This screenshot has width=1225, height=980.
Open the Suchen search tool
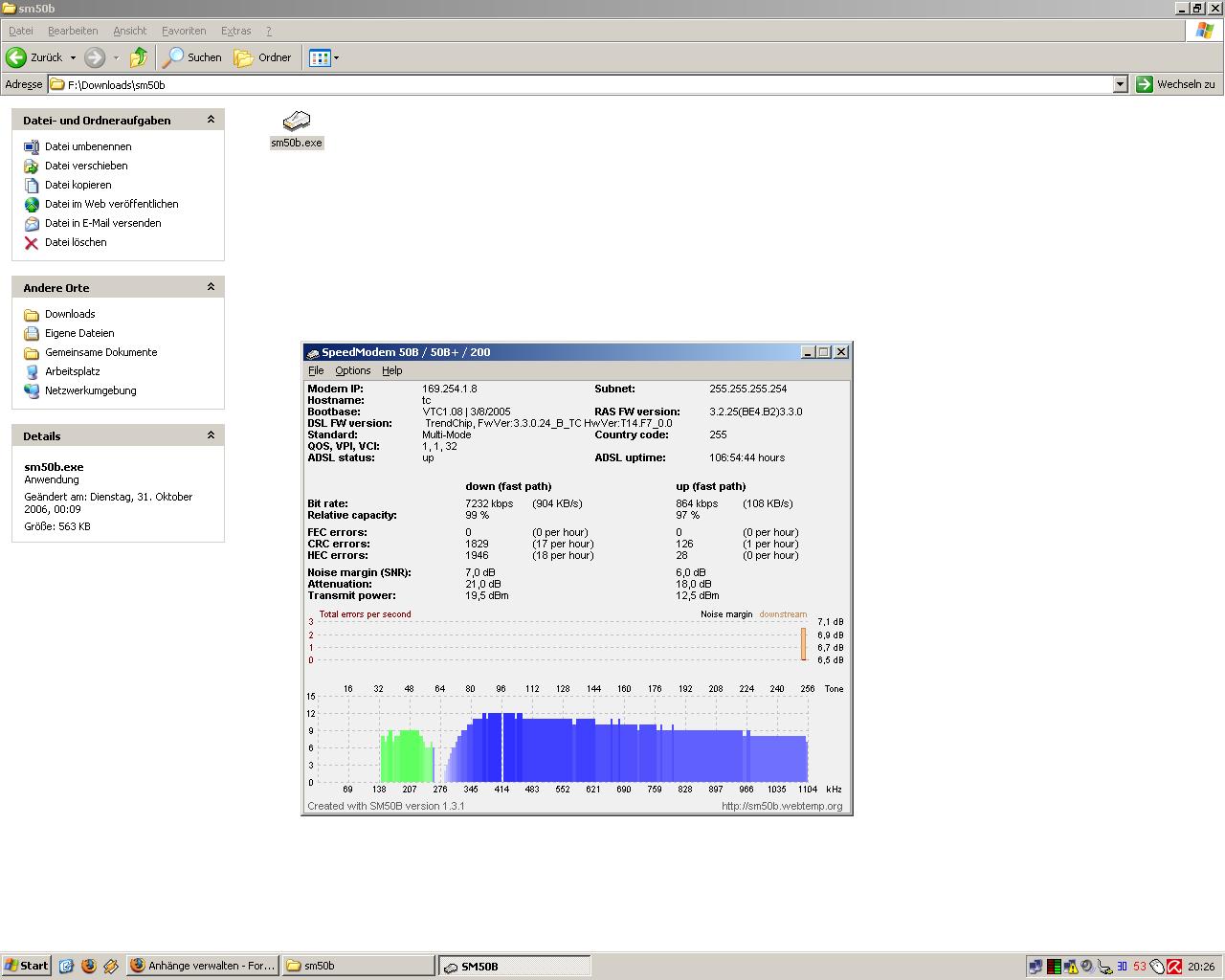(191, 57)
